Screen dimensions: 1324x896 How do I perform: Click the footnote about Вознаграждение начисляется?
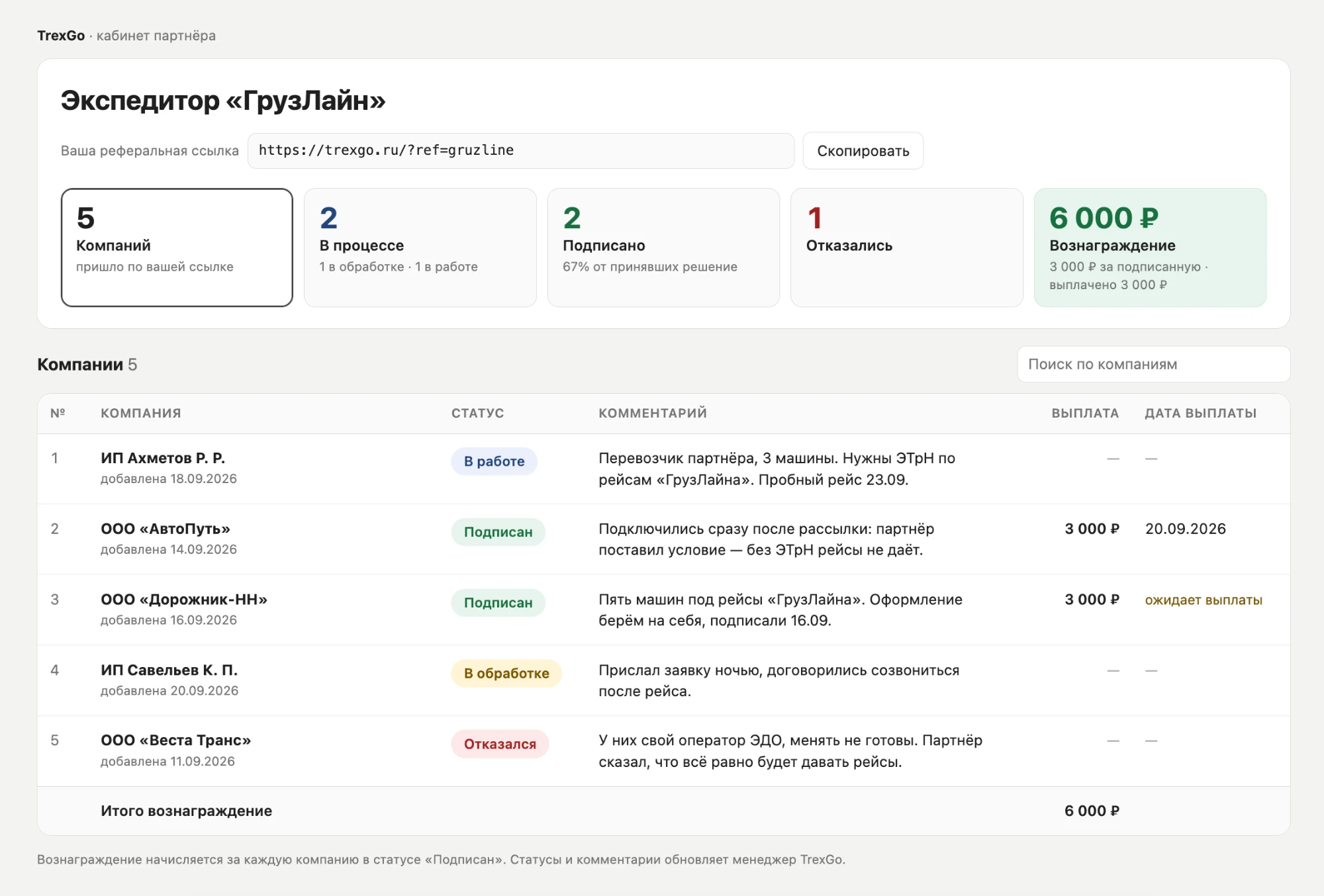pyautogui.click(x=441, y=860)
